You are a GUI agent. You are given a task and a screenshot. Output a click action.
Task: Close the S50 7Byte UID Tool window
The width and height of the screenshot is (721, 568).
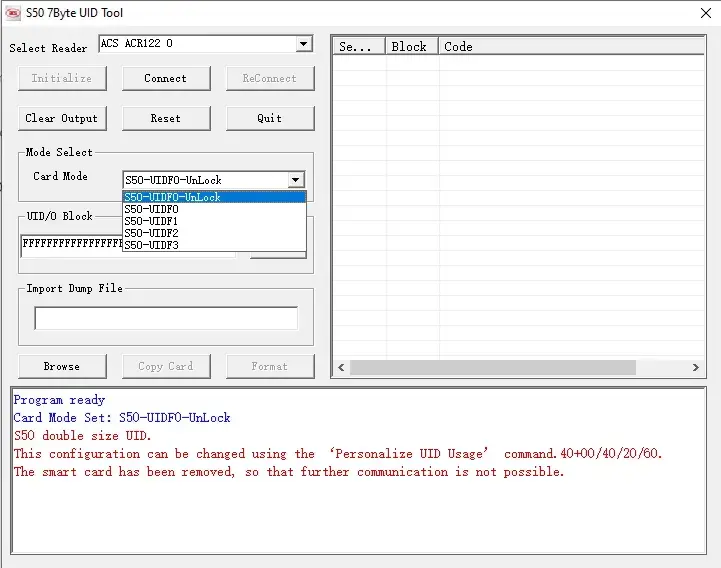click(x=705, y=13)
